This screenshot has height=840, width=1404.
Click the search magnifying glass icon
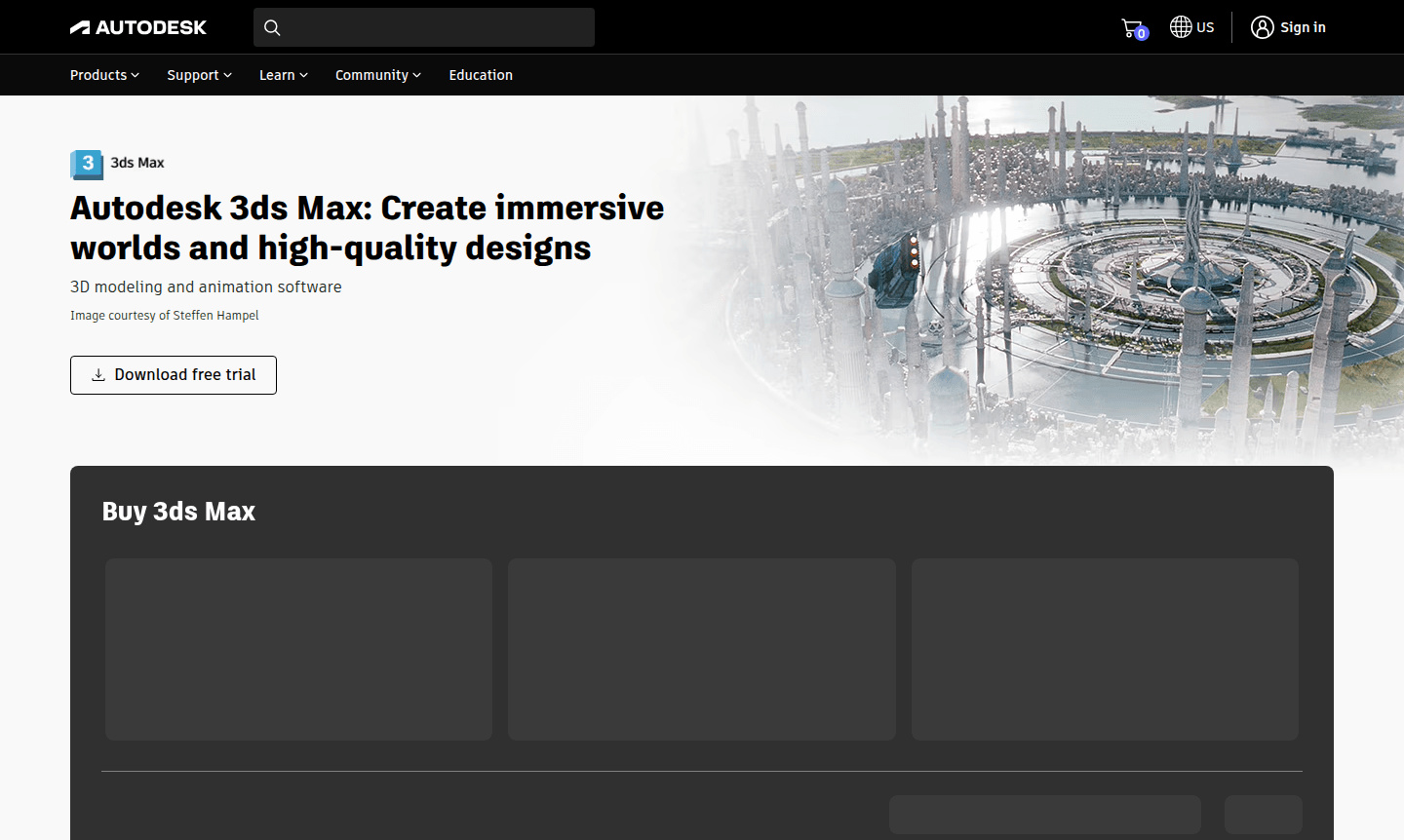point(272,27)
